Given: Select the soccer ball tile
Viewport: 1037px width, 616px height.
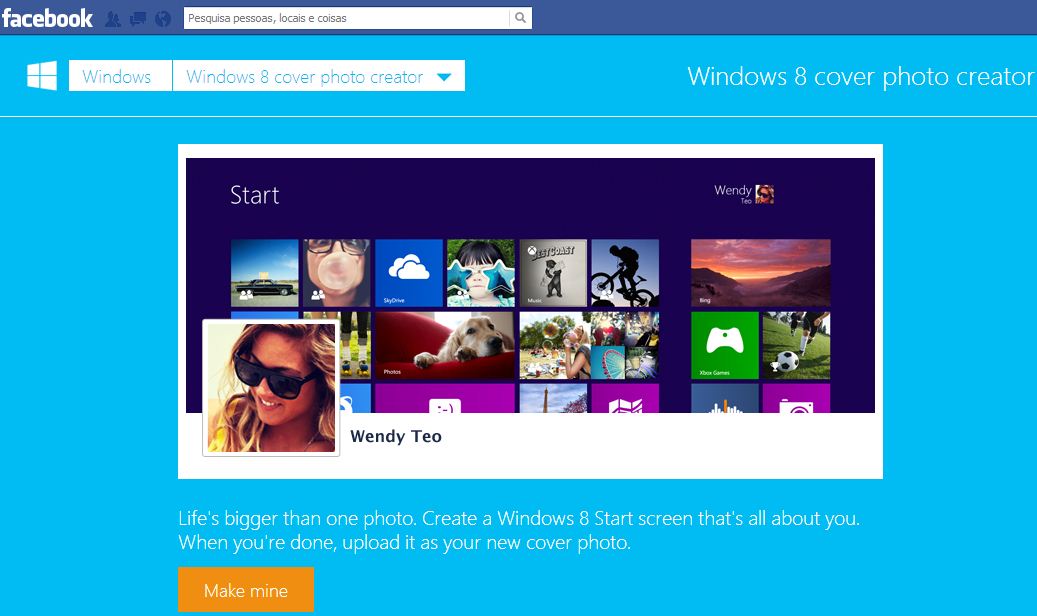Looking at the screenshot, I should tap(796, 345).
